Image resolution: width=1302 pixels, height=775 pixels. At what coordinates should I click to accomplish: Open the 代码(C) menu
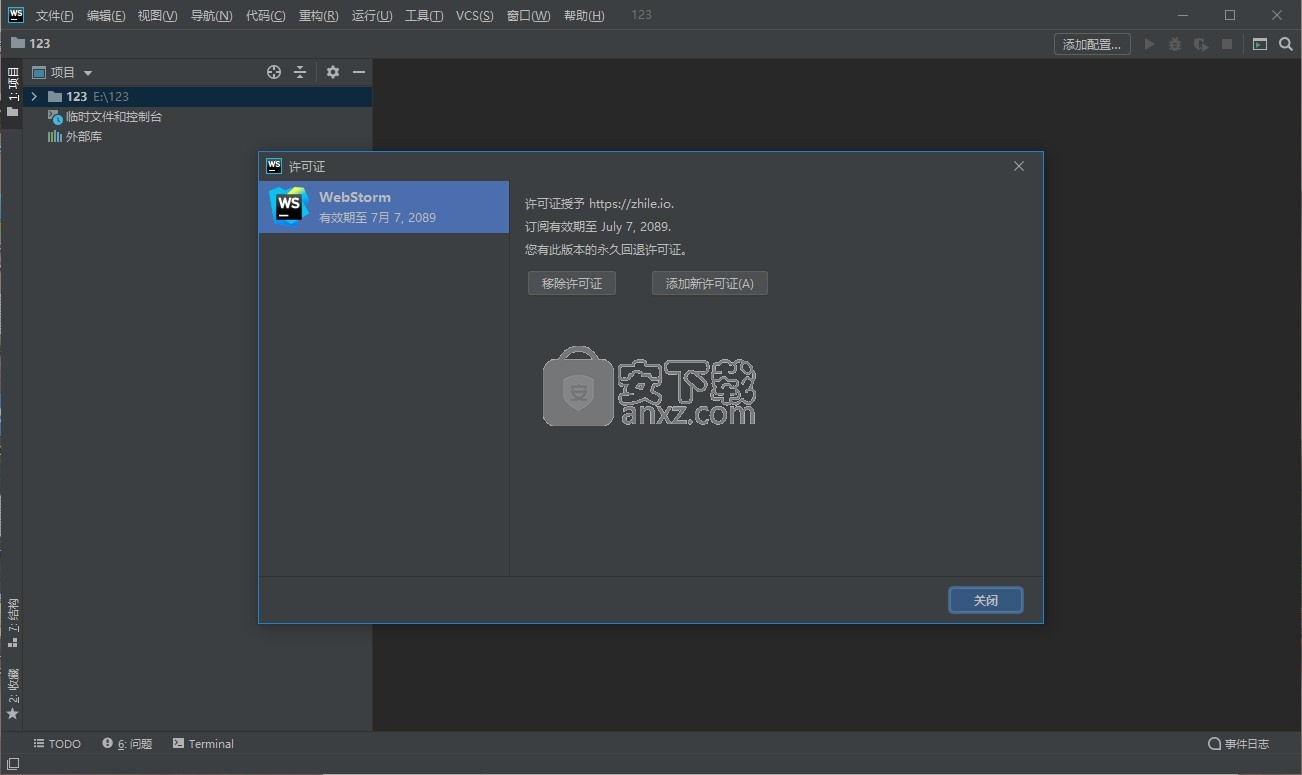coord(265,15)
